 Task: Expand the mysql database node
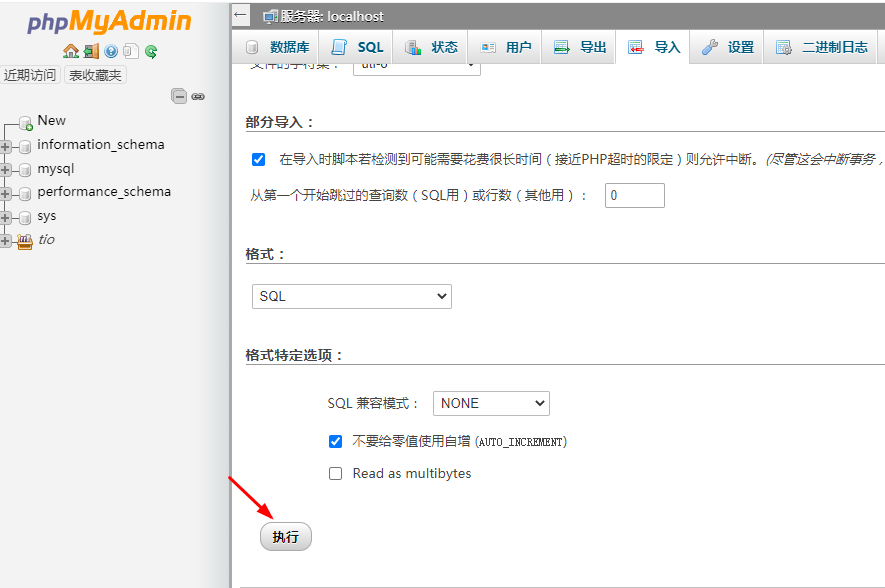click(6, 168)
